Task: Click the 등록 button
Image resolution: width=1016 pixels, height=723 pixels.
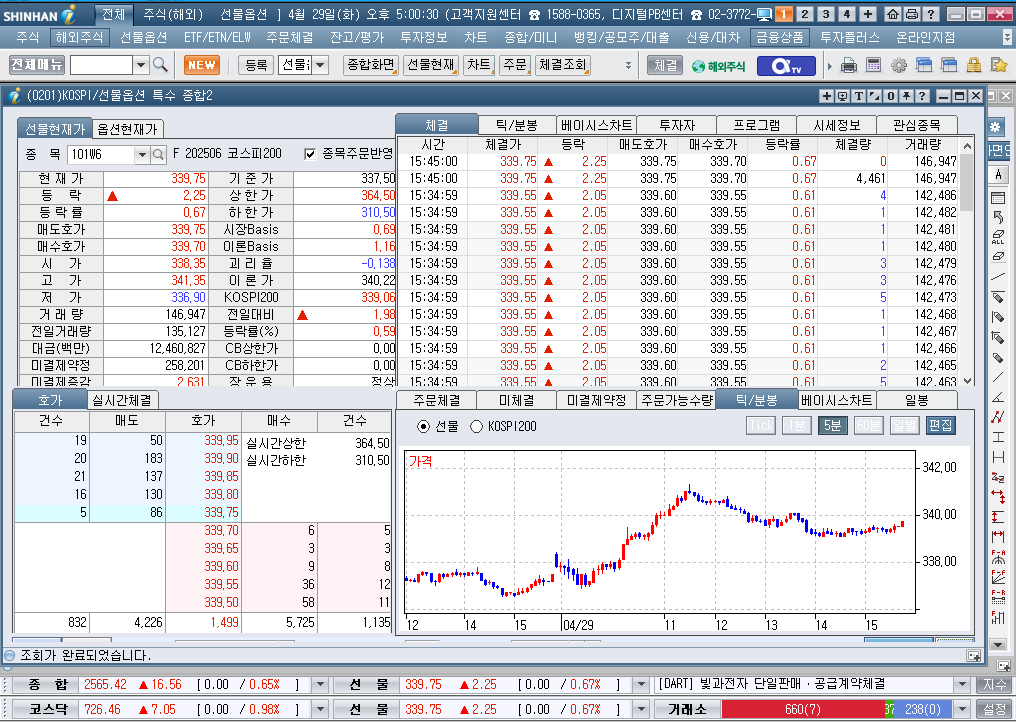Action: point(256,65)
